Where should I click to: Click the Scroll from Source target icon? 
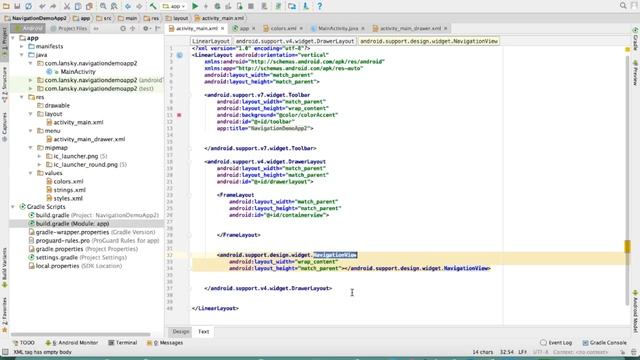pos(123,29)
